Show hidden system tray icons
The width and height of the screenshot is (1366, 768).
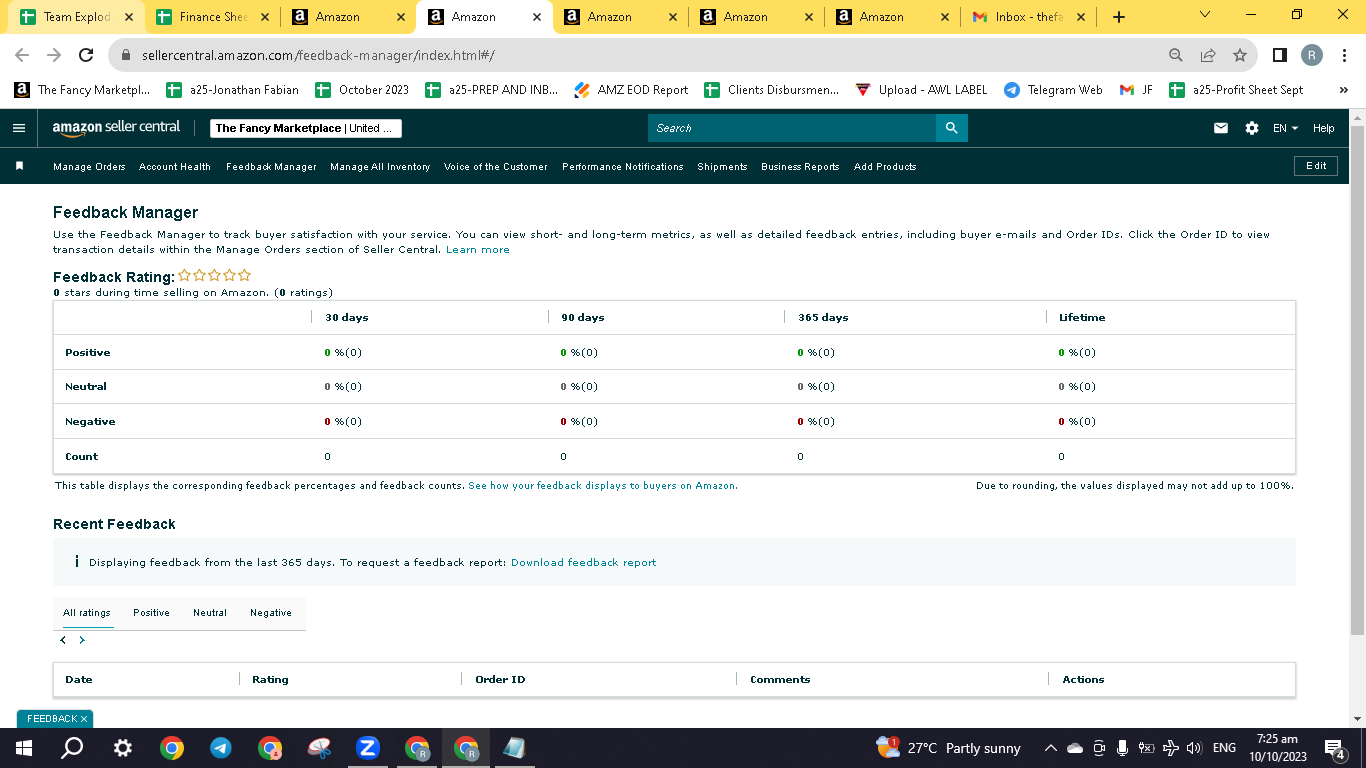coord(1050,748)
